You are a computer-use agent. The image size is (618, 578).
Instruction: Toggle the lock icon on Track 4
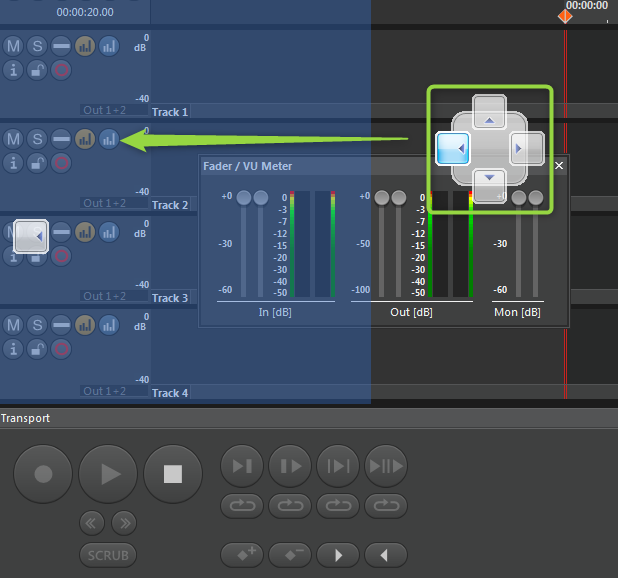point(37,348)
